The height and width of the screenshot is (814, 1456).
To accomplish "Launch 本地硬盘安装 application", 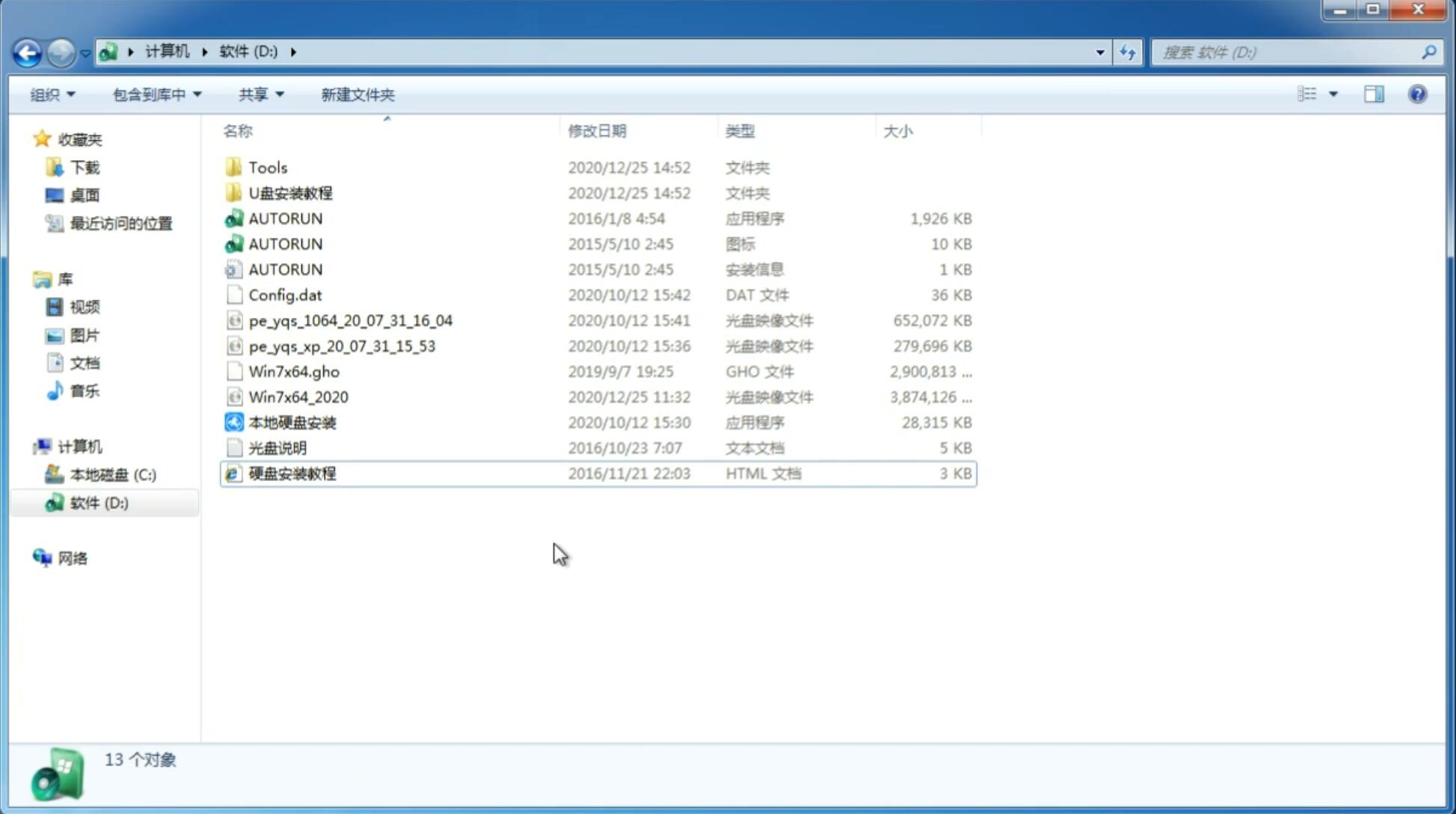I will pyautogui.click(x=292, y=422).
